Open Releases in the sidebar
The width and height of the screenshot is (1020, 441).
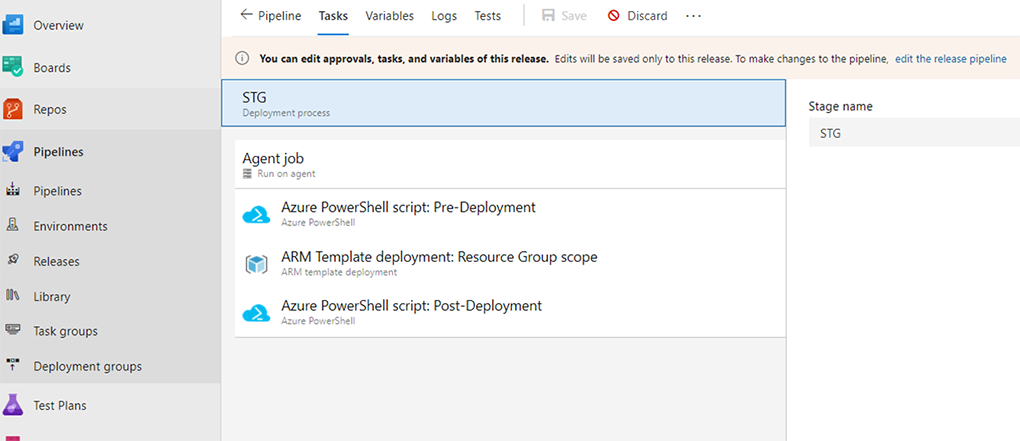coord(57,261)
